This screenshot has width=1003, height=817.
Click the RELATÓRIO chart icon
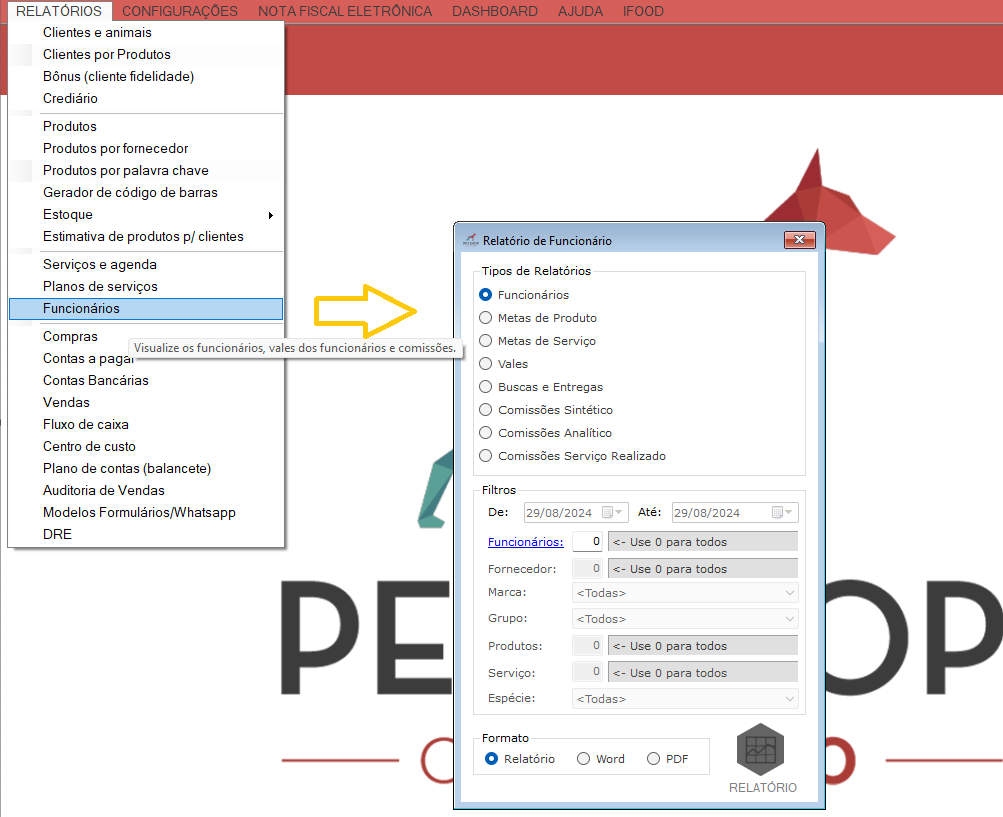click(x=761, y=750)
